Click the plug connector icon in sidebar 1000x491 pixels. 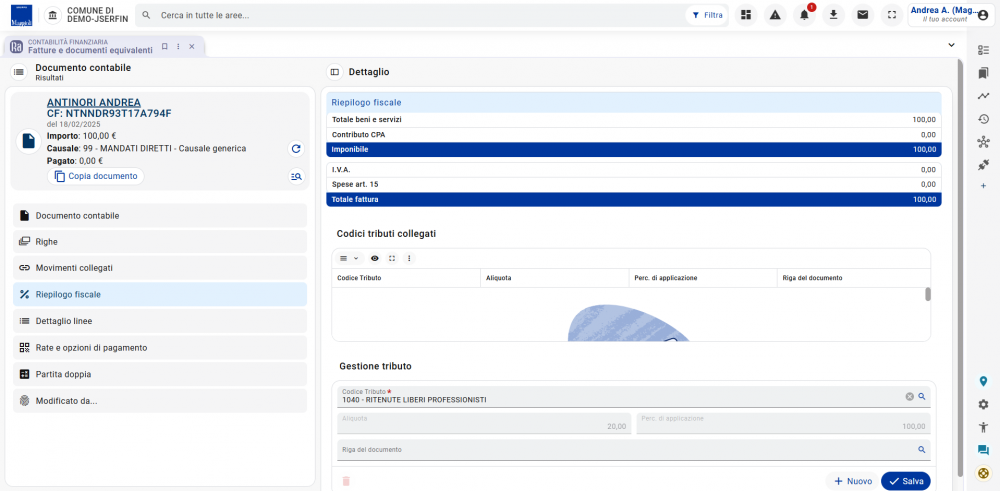pyautogui.click(x=983, y=165)
